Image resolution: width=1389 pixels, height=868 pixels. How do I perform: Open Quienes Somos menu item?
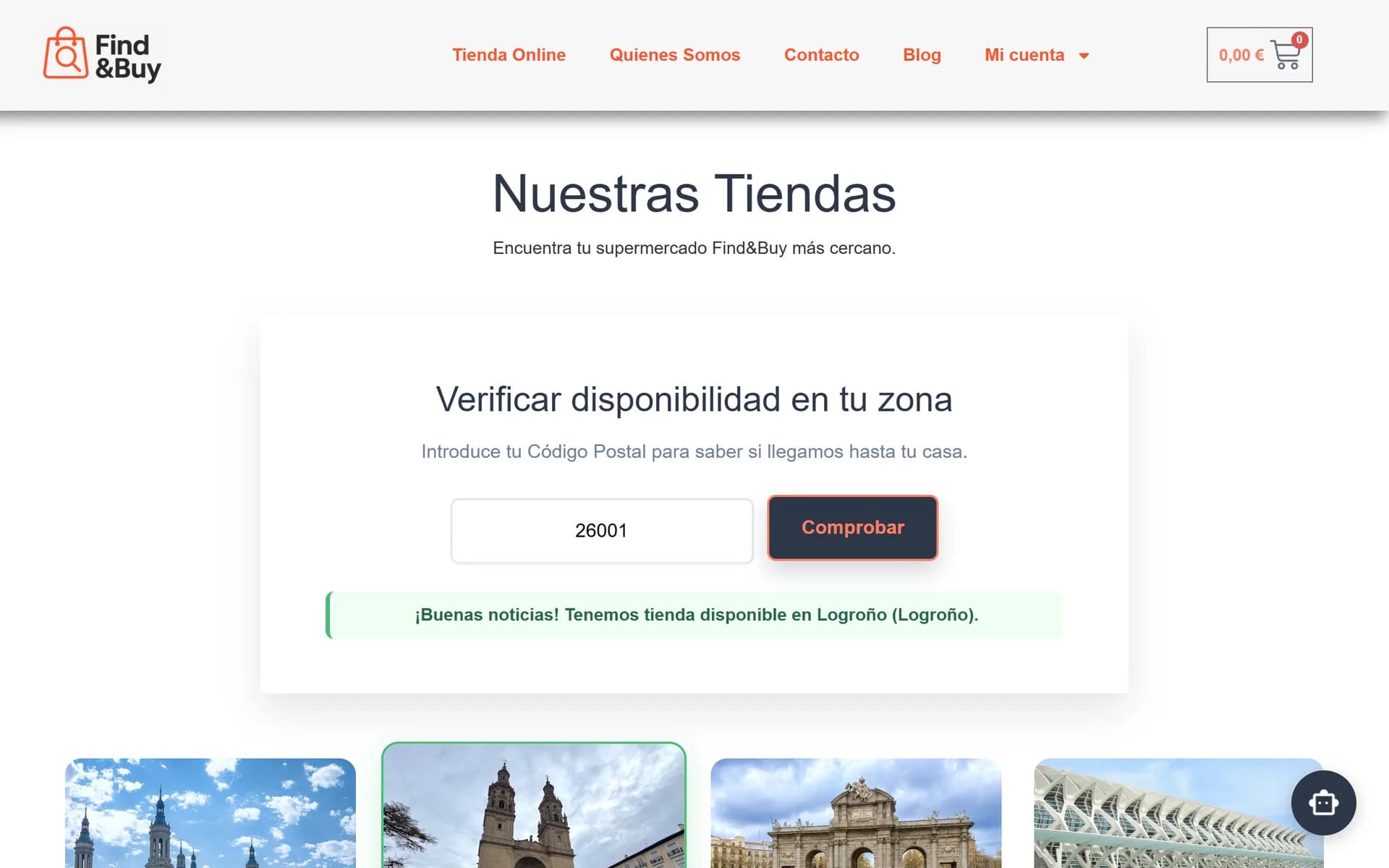tap(674, 55)
